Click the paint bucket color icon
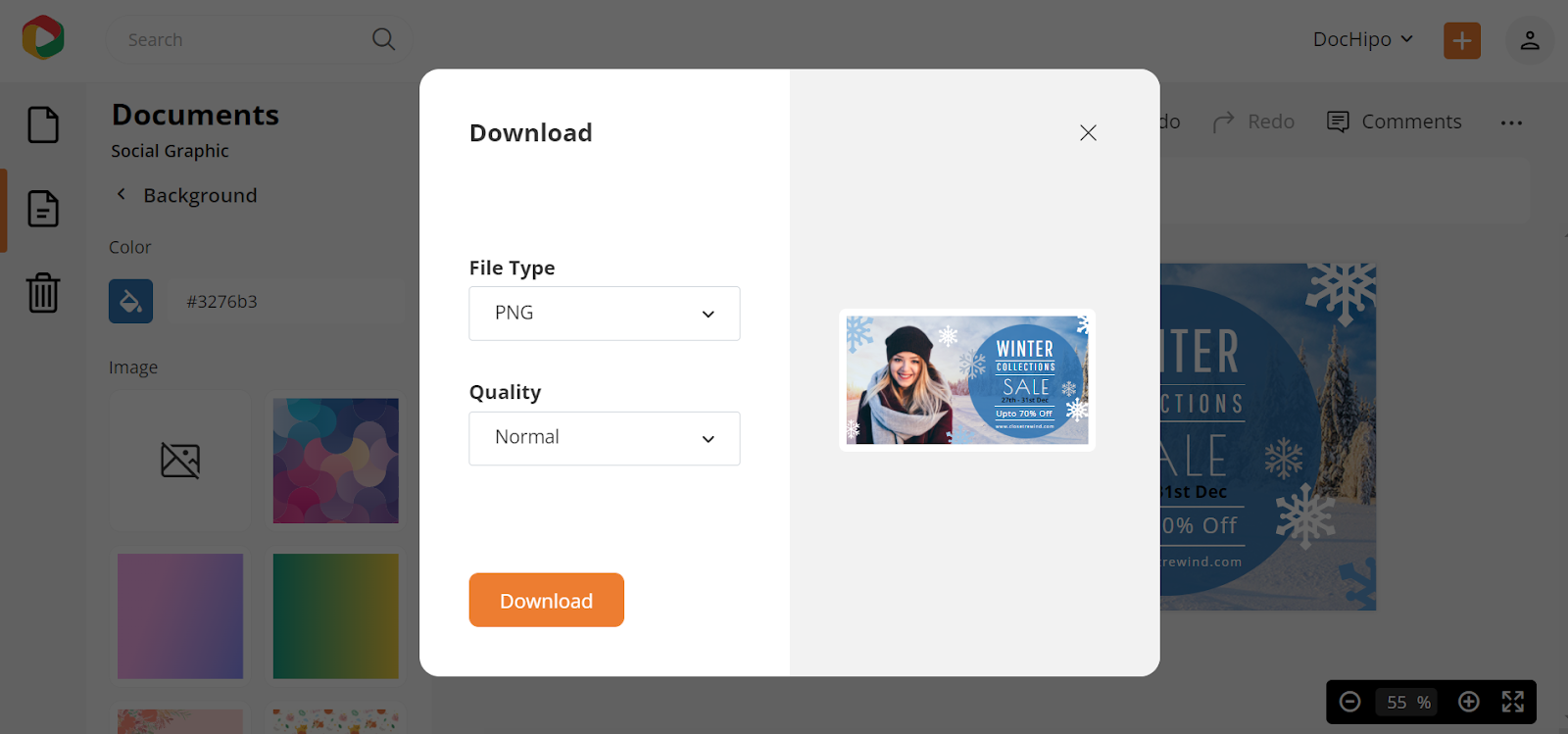 (130, 302)
